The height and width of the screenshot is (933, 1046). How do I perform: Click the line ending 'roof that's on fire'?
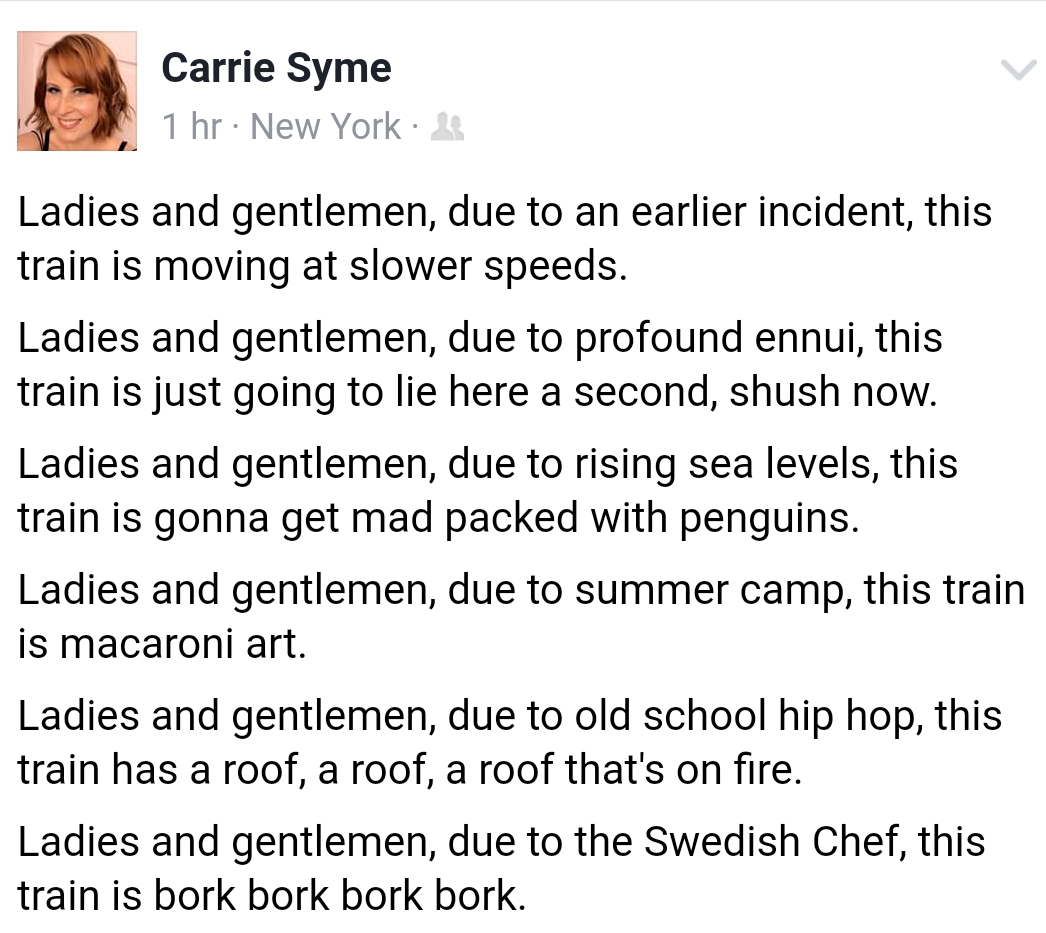click(x=410, y=769)
